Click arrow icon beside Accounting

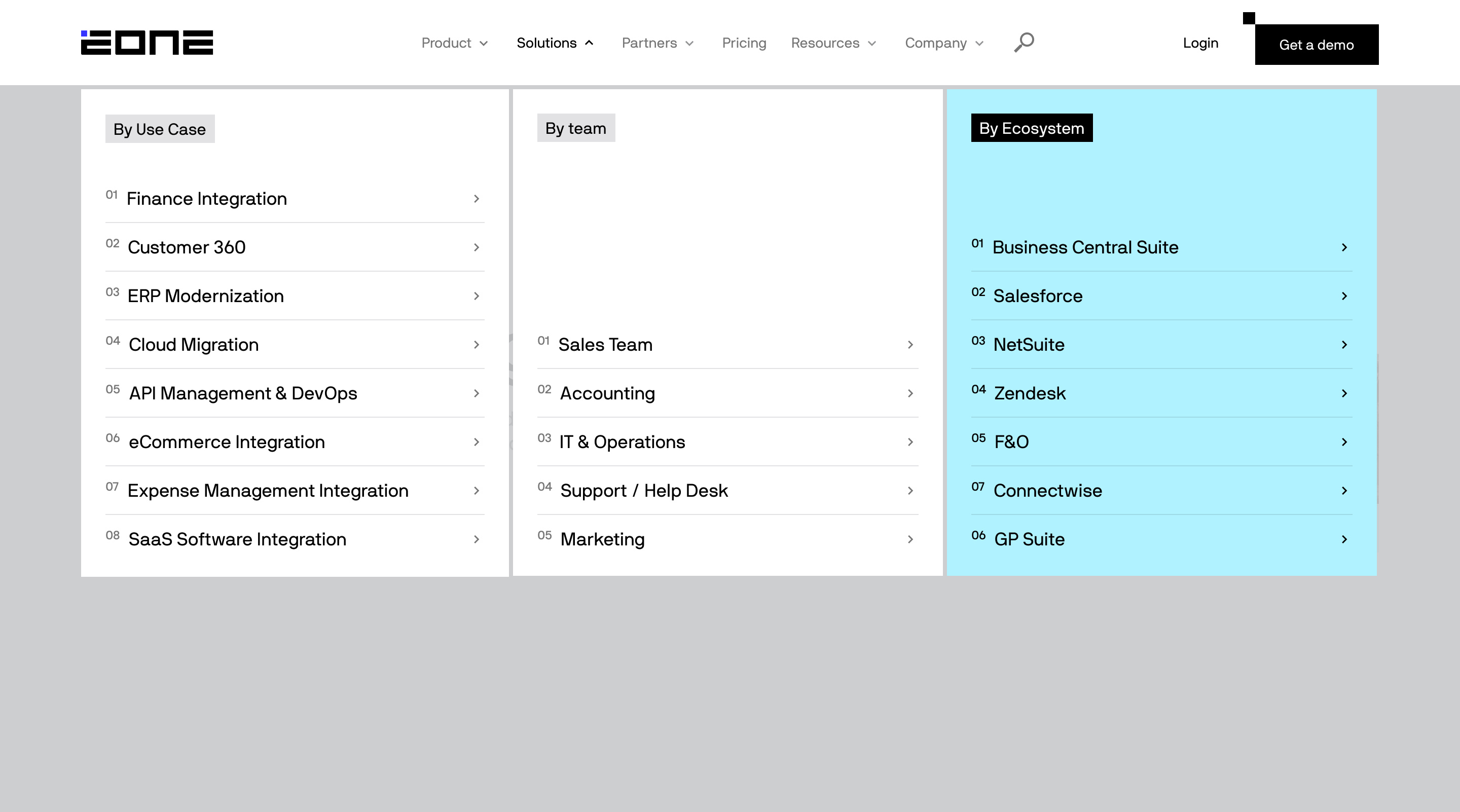click(911, 394)
